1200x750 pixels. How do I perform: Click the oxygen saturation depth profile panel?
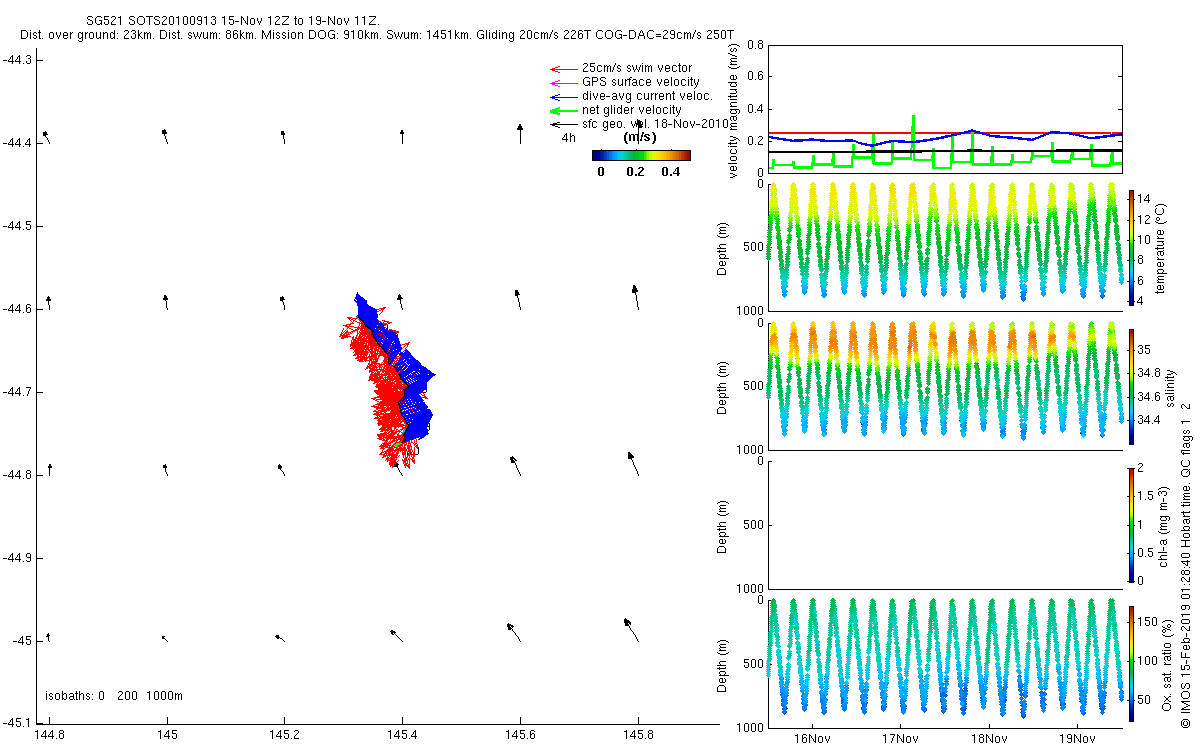coord(945,663)
